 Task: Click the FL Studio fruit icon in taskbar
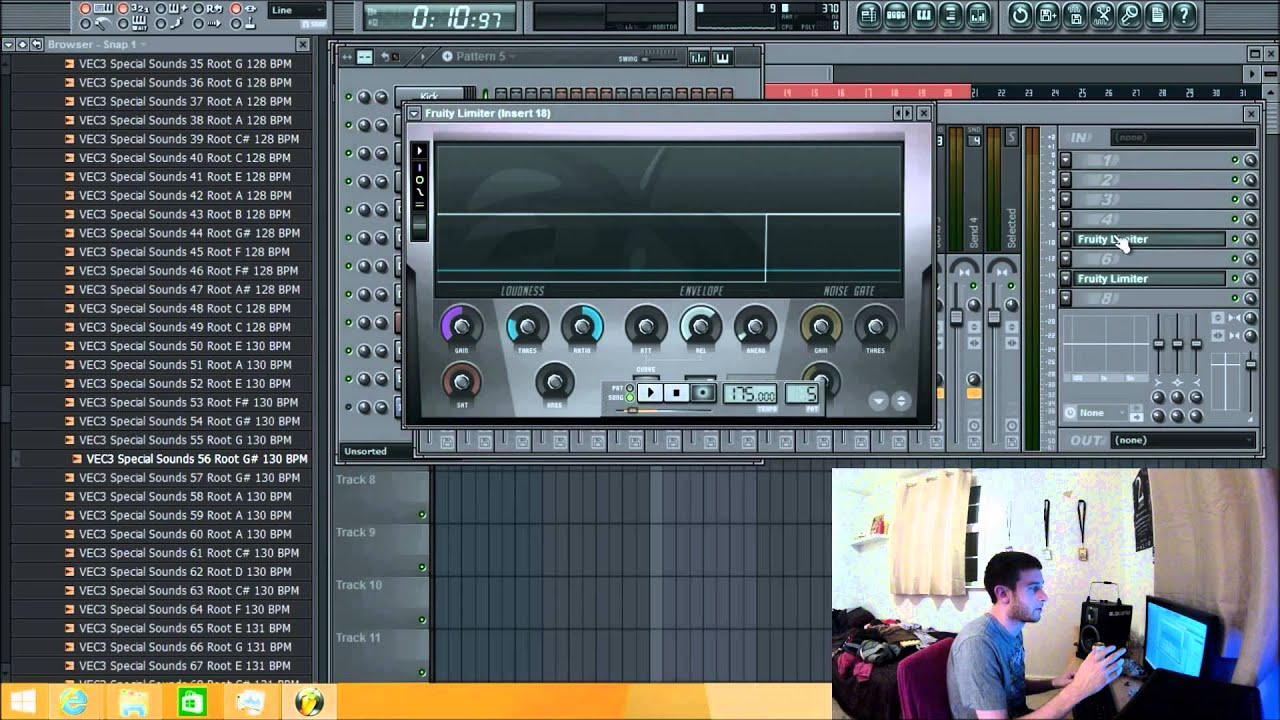pyautogui.click(x=309, y=703)
